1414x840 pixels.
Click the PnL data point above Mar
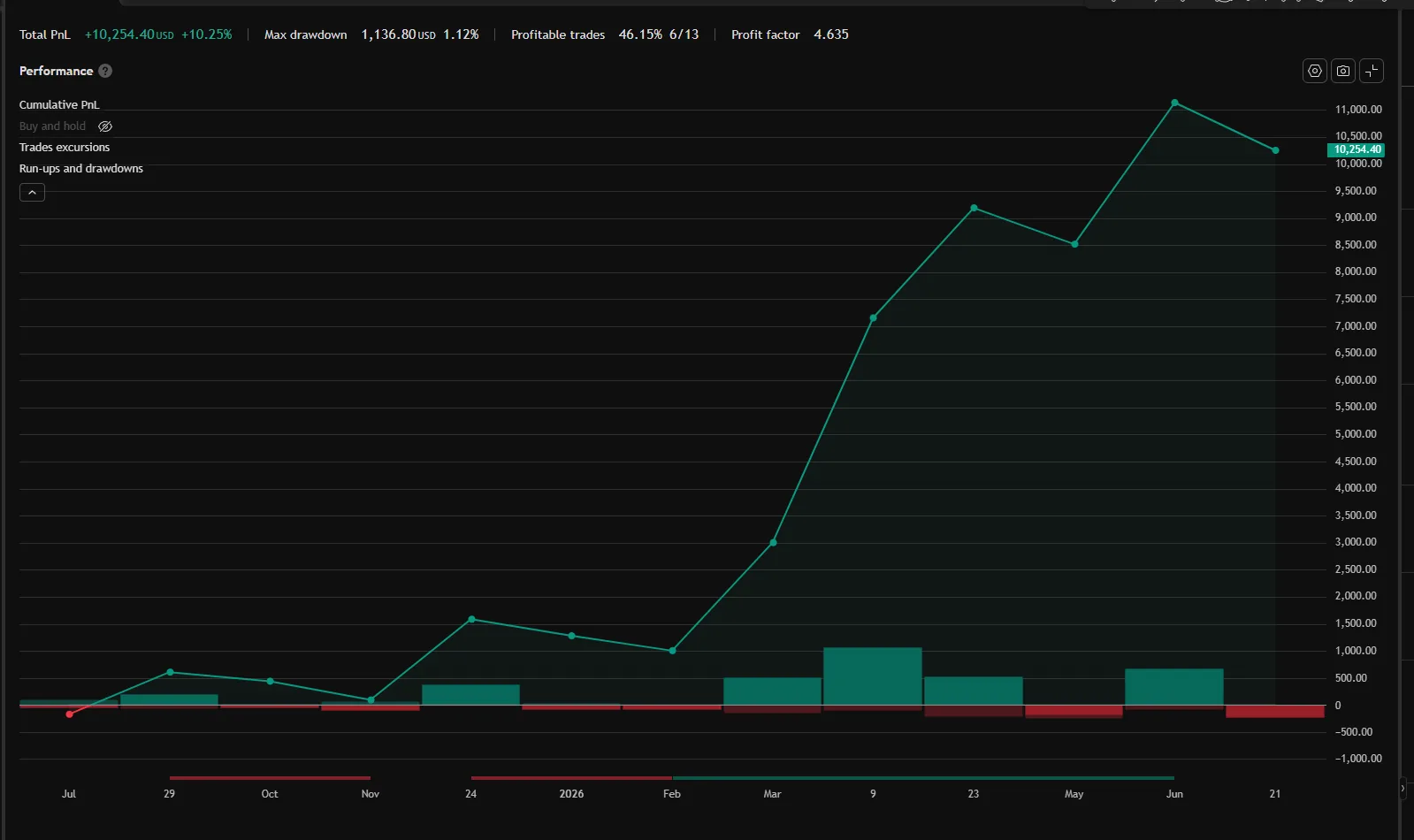pyautogui.click(x=773, y=542)
